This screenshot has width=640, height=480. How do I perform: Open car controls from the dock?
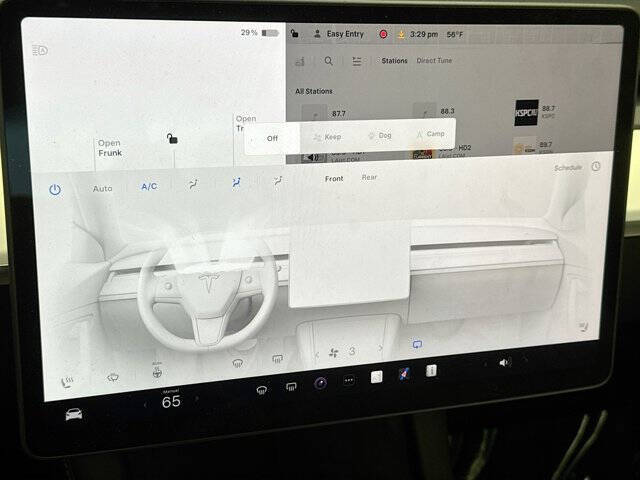74,415
